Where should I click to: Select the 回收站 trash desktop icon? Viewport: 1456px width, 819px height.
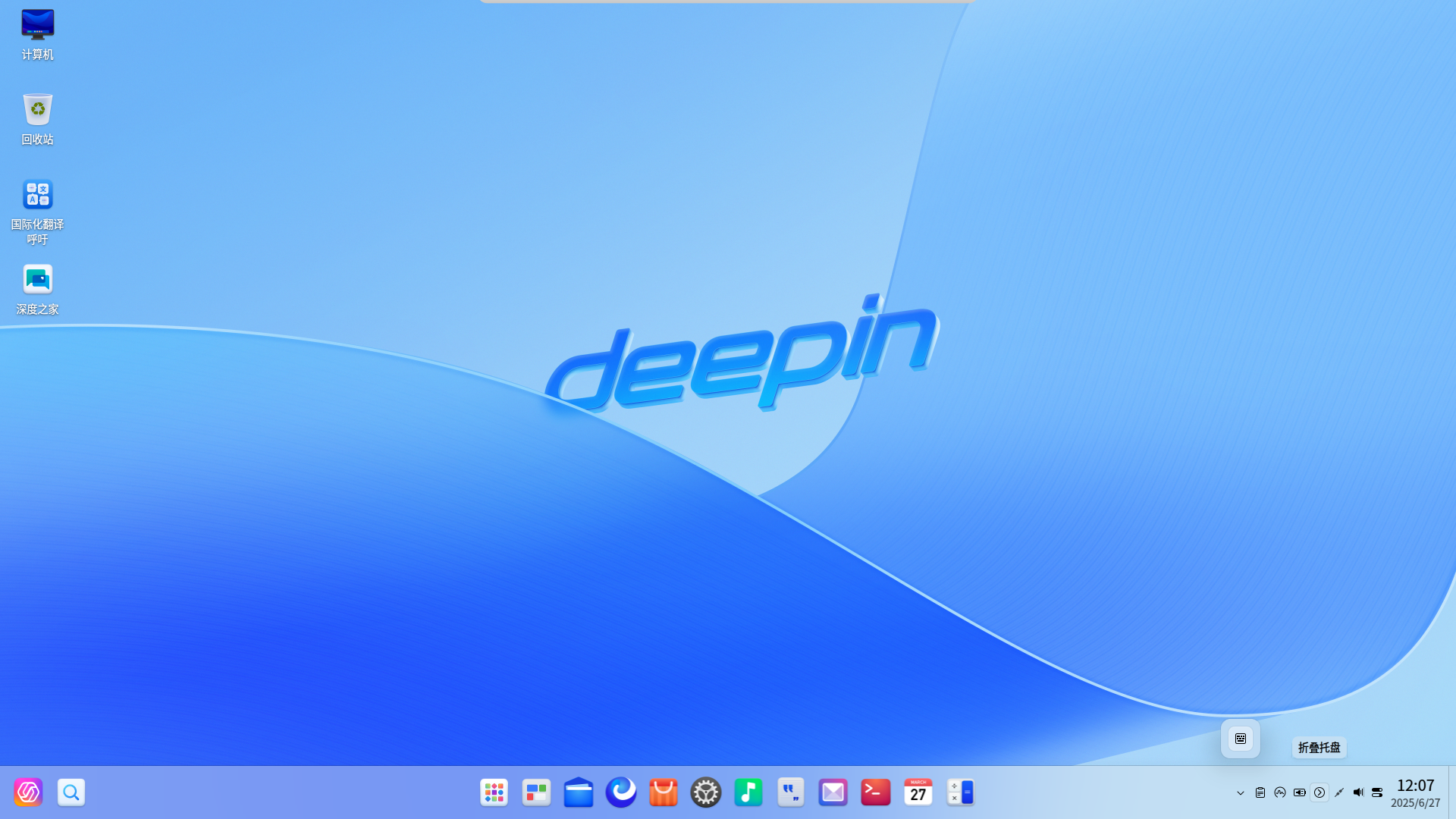click(x=38, y=119)
